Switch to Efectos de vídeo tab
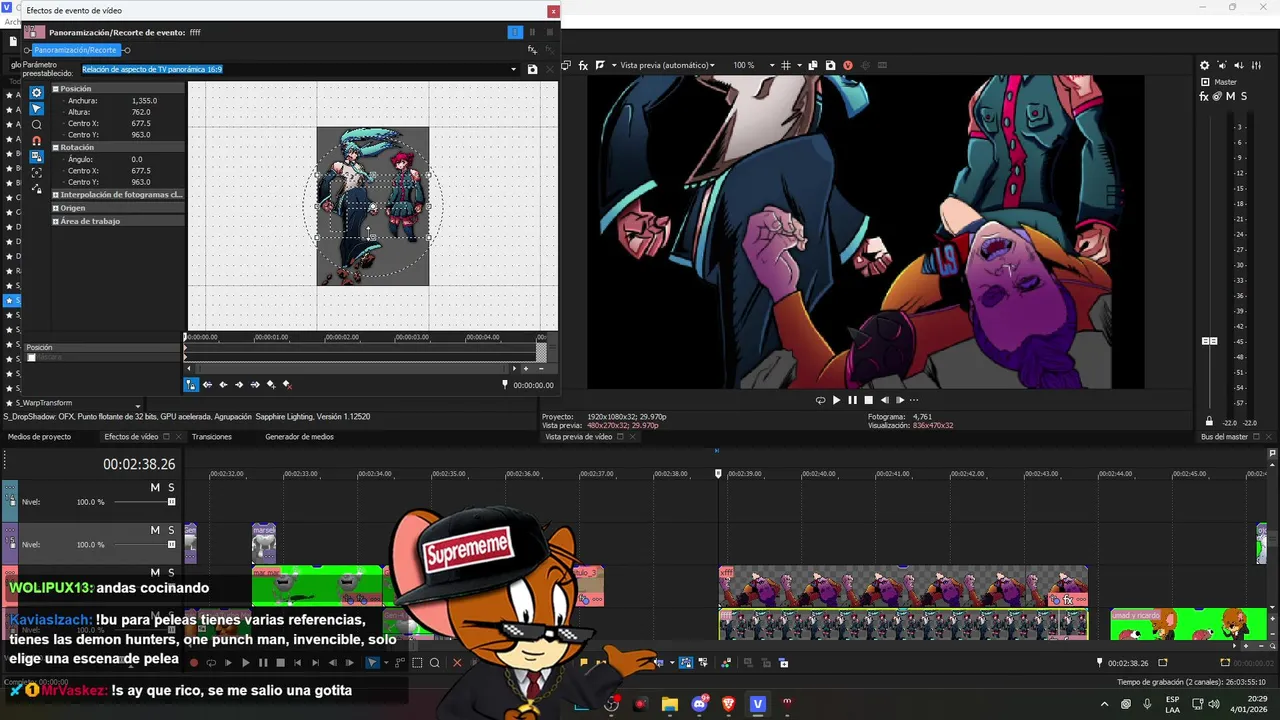This screenshot has height=720, width=1280. point(131,437)
